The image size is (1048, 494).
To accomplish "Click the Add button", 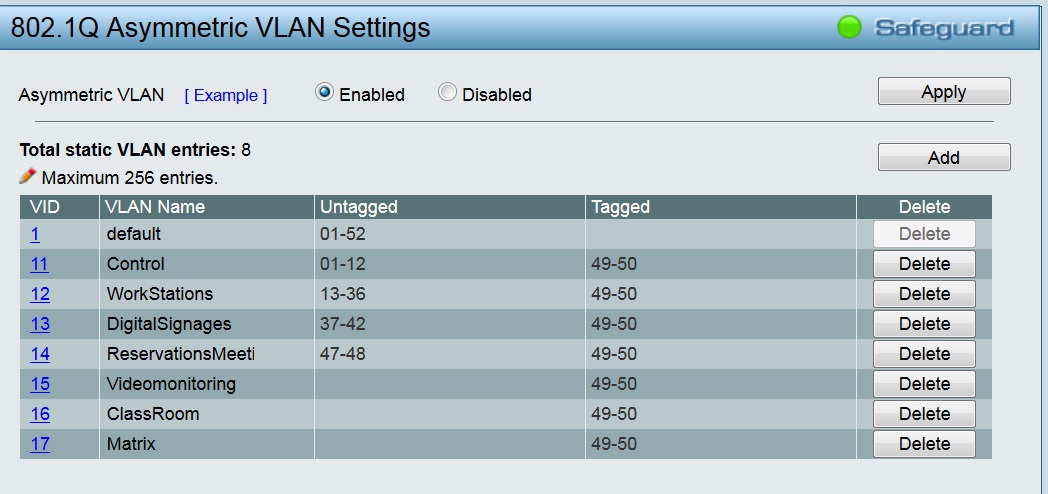I will 943,157.
